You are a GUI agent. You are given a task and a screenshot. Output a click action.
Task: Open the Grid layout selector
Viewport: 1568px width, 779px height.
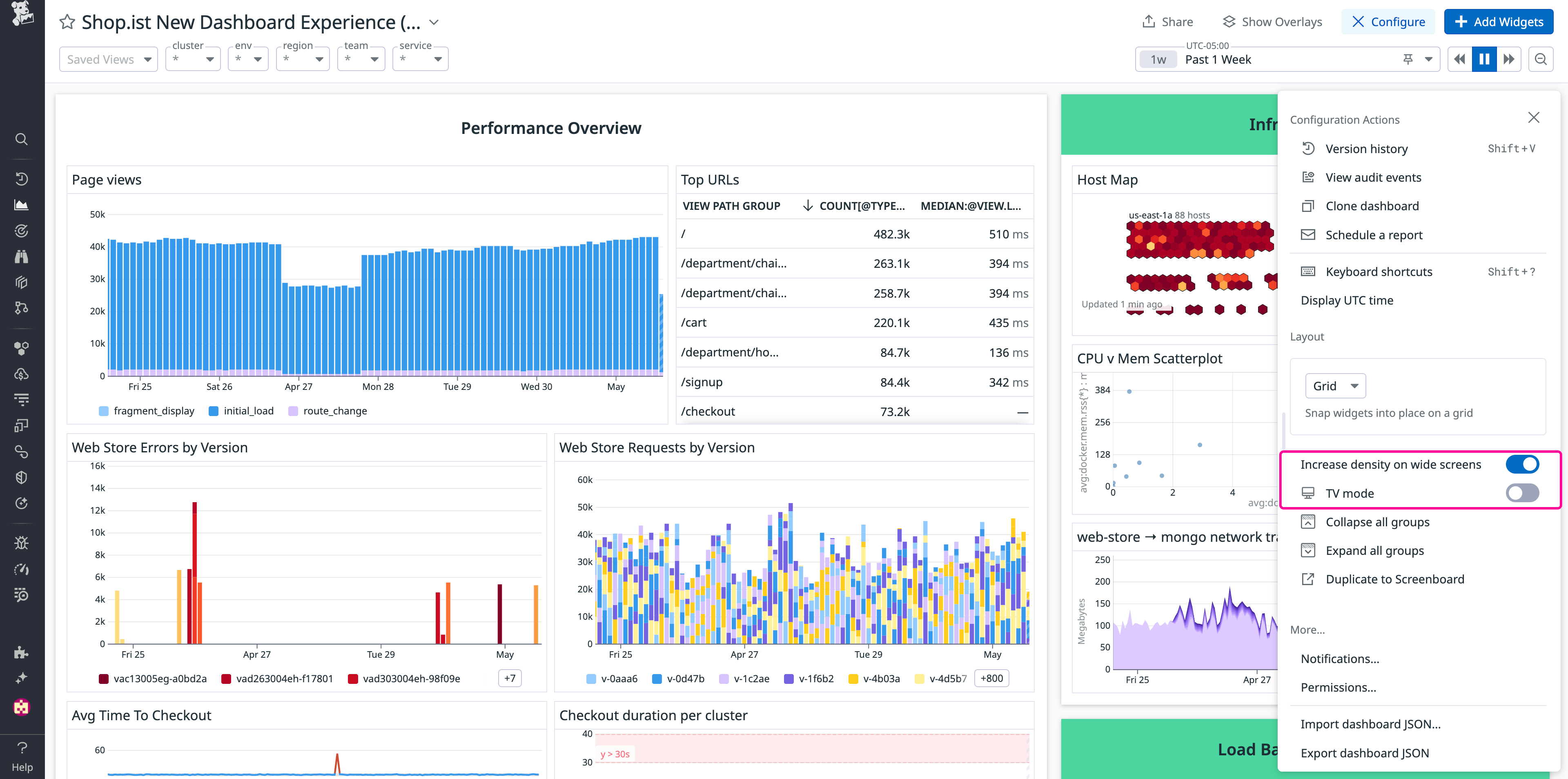tap(1335, 385)
